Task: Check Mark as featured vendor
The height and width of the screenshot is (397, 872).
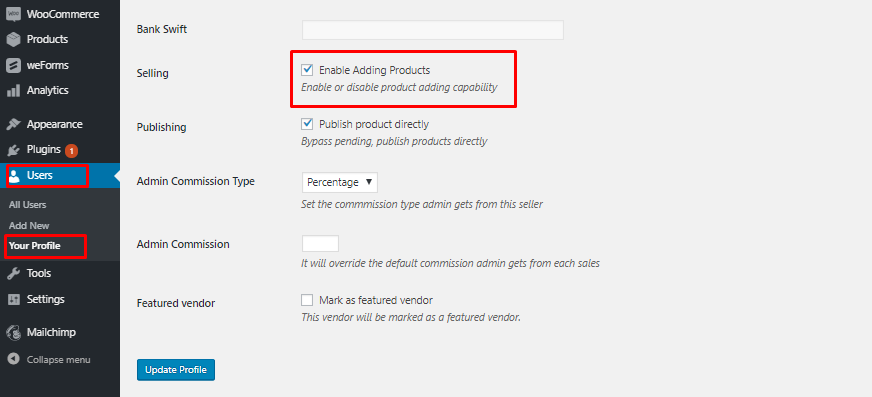Action: 307,300
